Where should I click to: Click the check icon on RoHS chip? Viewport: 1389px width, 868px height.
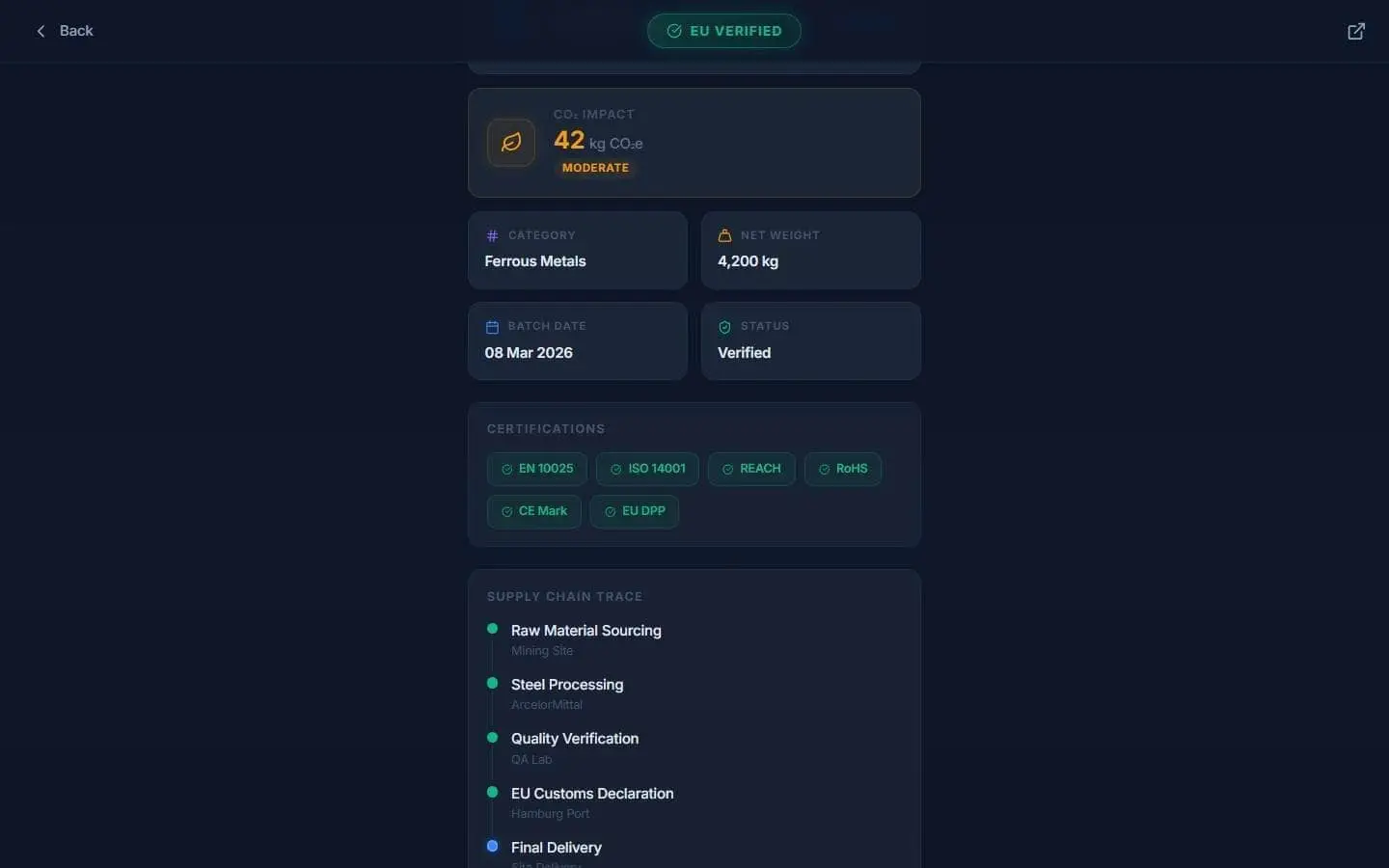click(824, 470)
